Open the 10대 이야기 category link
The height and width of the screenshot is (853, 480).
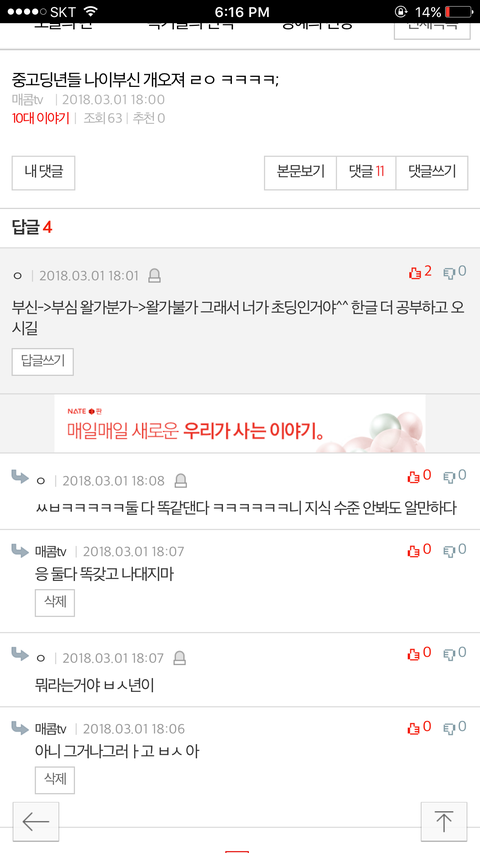click(40, 118)
